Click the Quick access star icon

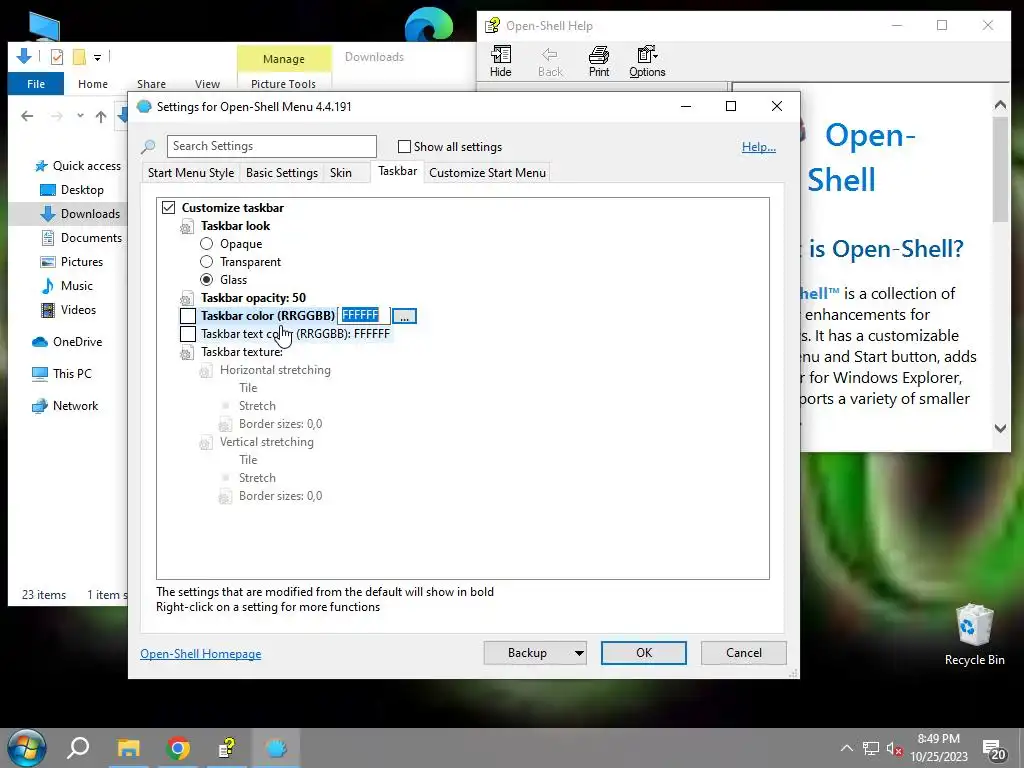coord(41,166)
